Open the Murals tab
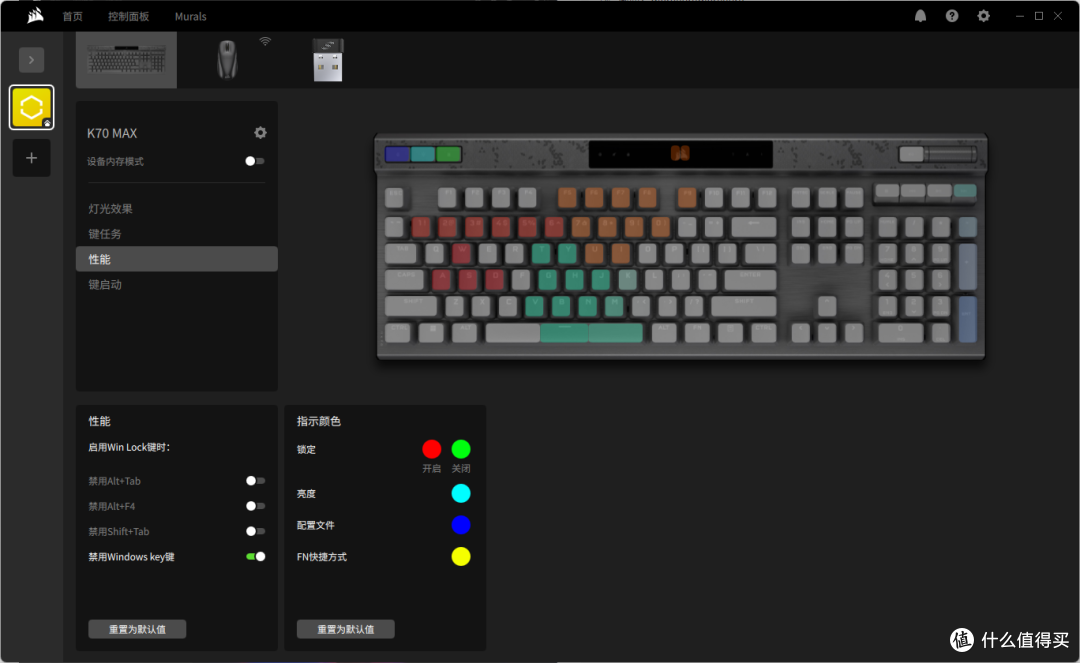 pos(190,16)
